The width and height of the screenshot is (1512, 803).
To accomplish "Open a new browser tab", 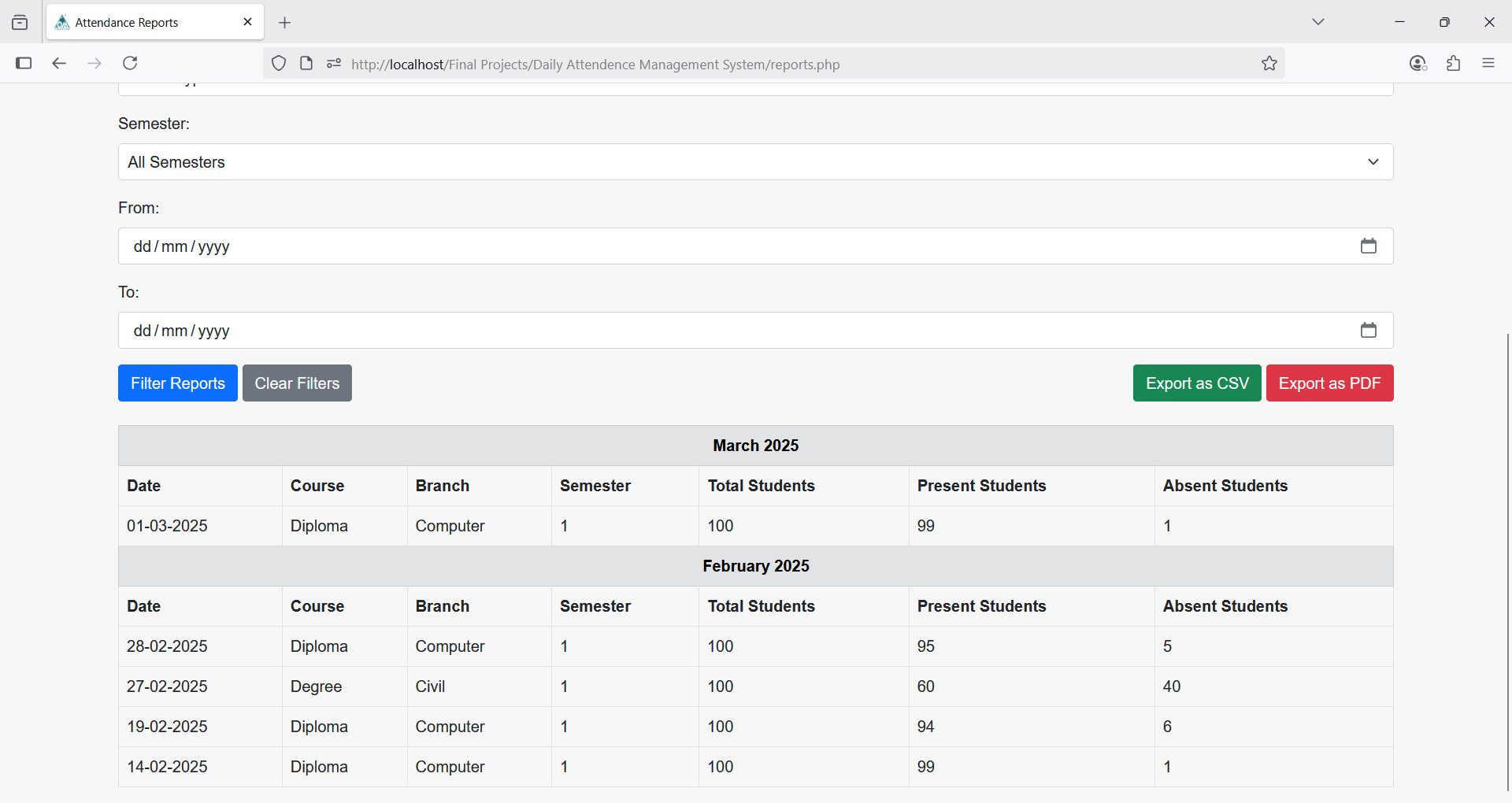I will [x=285, y=23].
